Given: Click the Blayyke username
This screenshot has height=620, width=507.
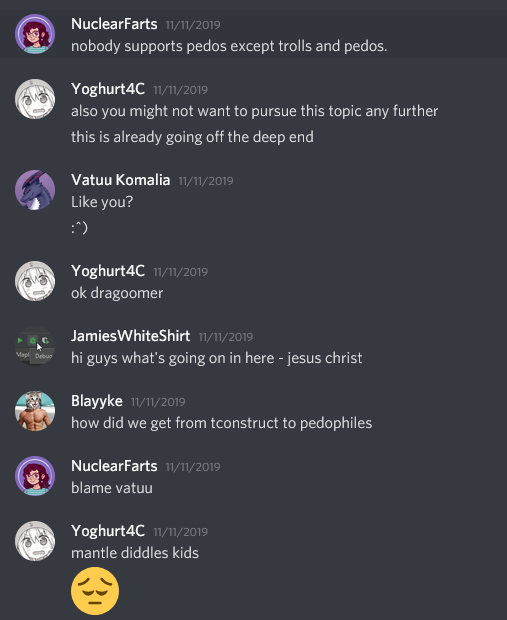Looking at the screenshot, I should tap(97, 401).
